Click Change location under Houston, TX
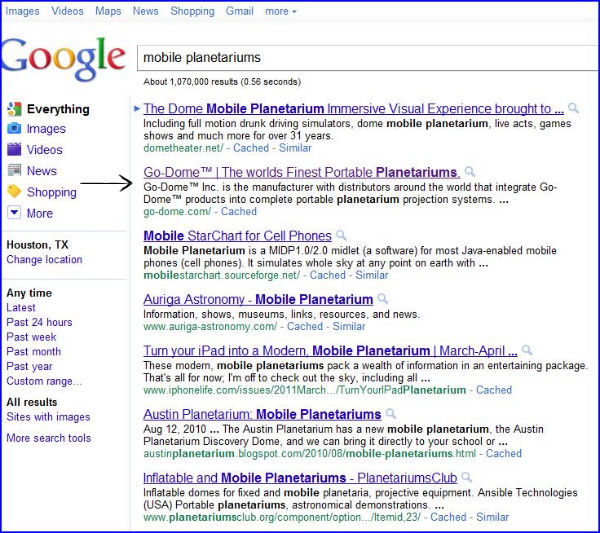Image resolution: width=600 pixels, height=533 pixels. click(x=44, y=259)
